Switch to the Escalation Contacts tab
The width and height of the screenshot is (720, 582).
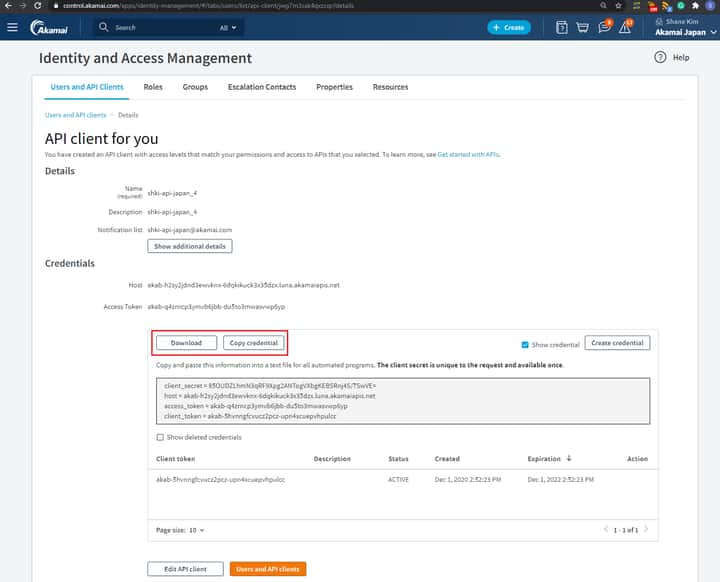262,87
